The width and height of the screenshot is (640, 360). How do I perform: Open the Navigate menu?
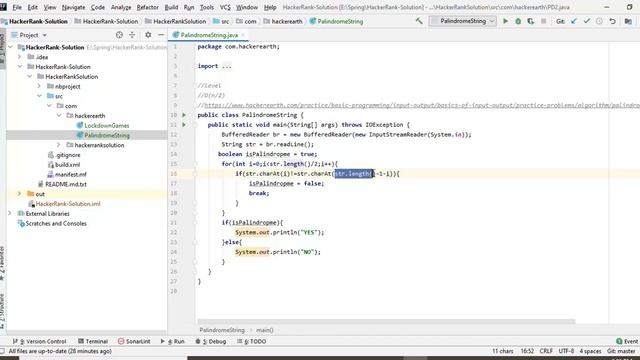(x=73, y=7)
